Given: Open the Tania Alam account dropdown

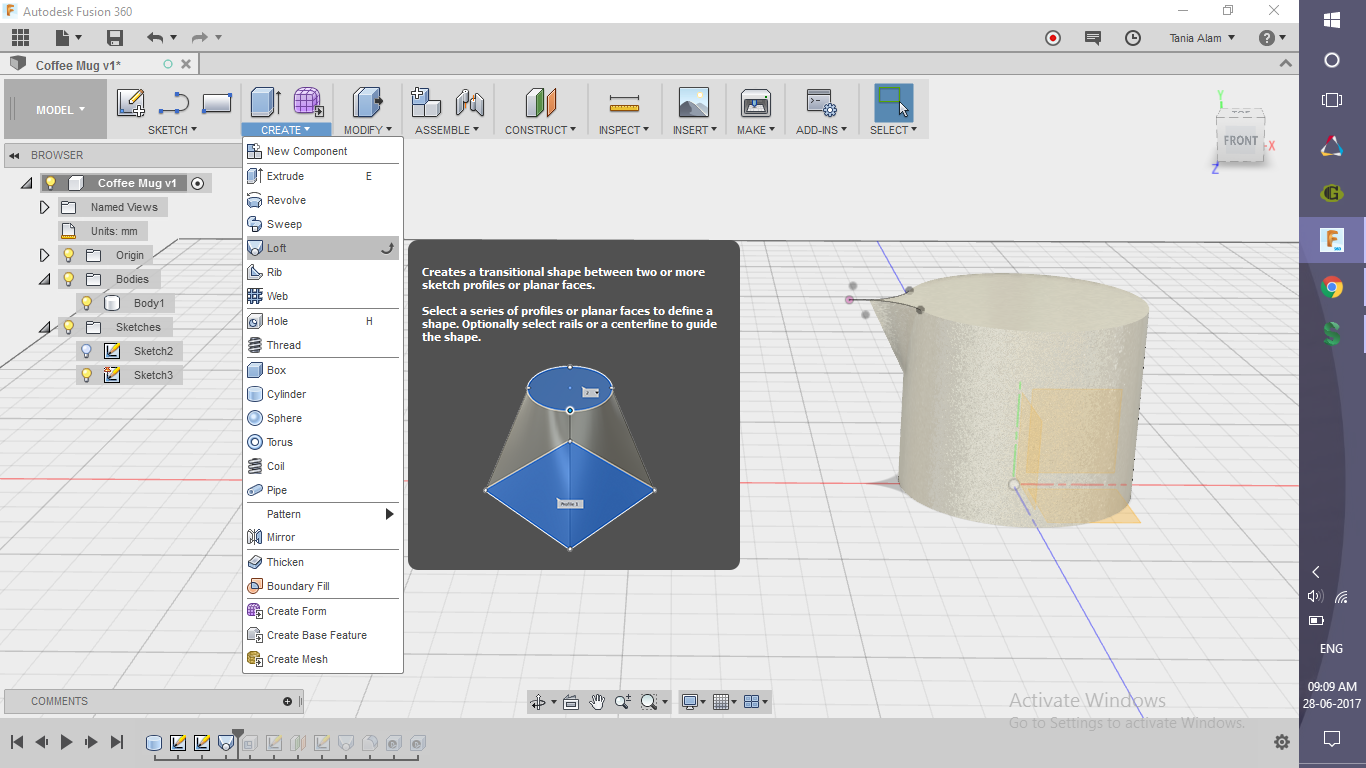Looking at the screenshot, I should 1202,38.
